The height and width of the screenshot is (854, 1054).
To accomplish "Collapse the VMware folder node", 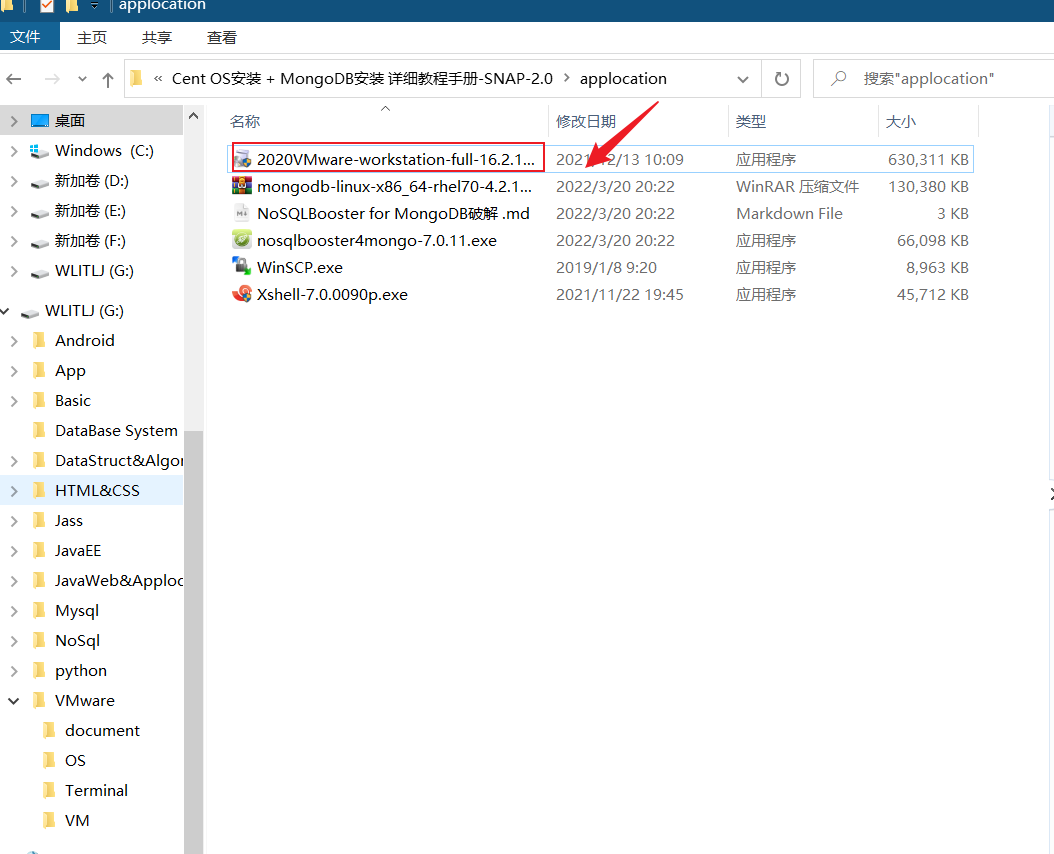I will (x=13, y=701).
